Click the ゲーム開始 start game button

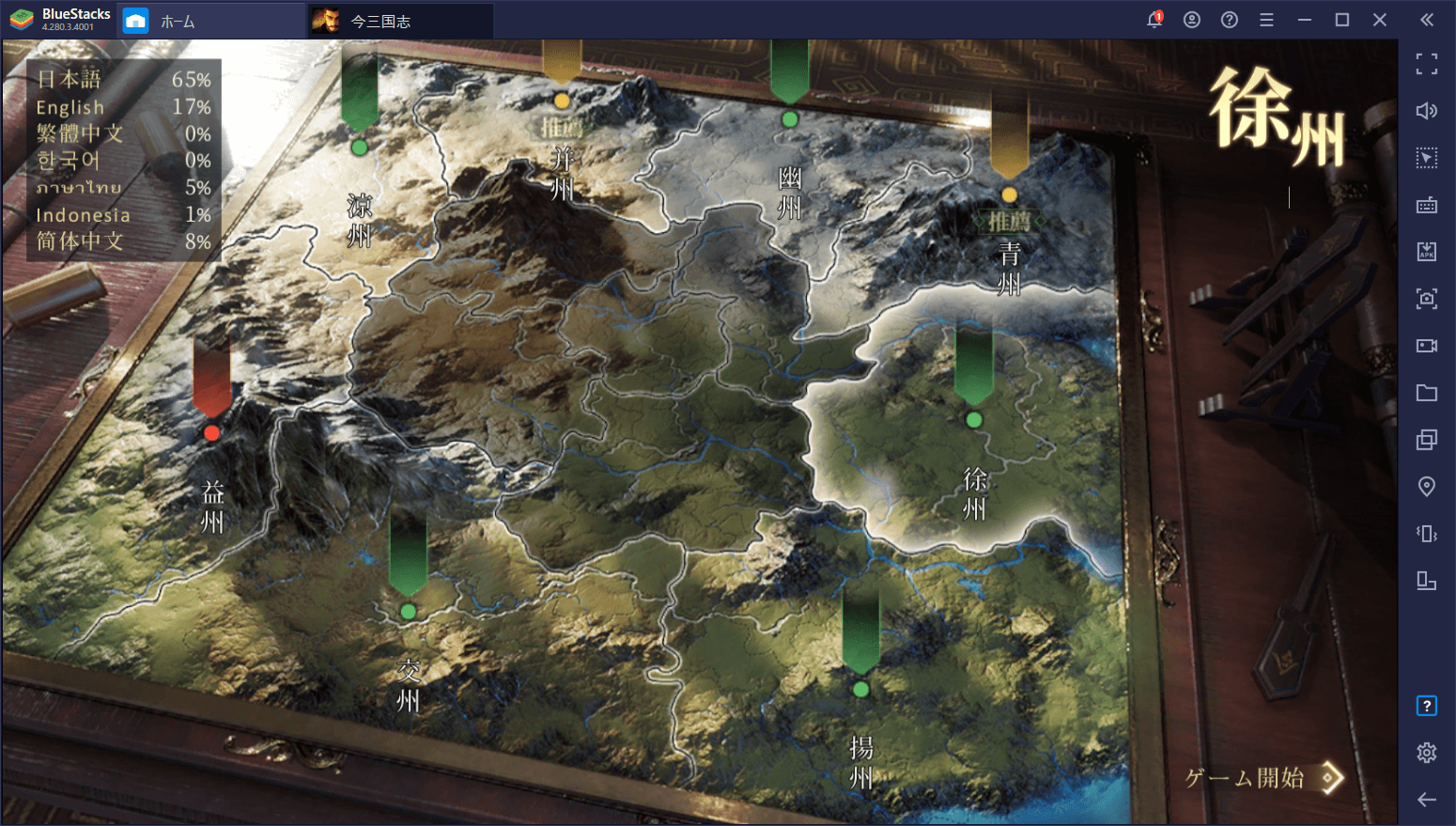tap(1263, 778)
